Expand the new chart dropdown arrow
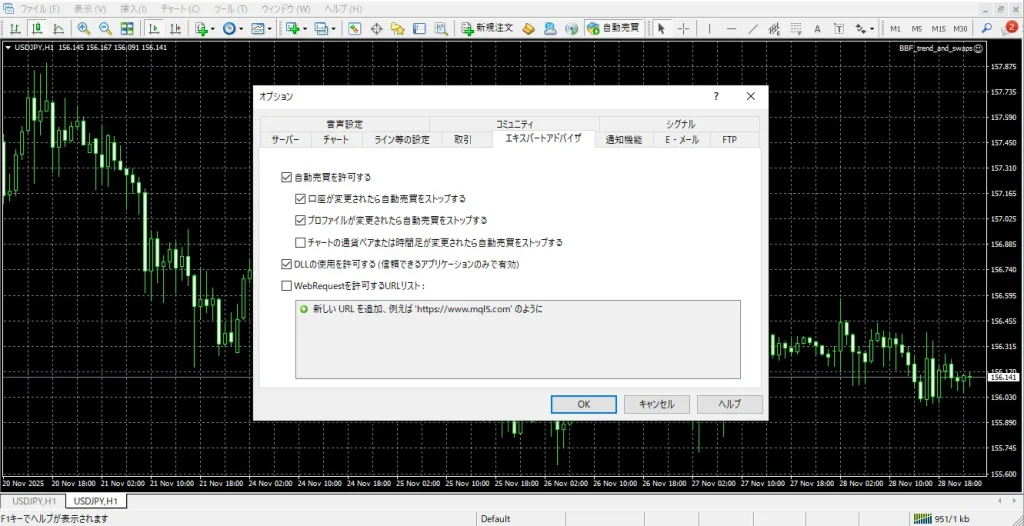Screen dimensions: 1024x526 coord(305,29)
